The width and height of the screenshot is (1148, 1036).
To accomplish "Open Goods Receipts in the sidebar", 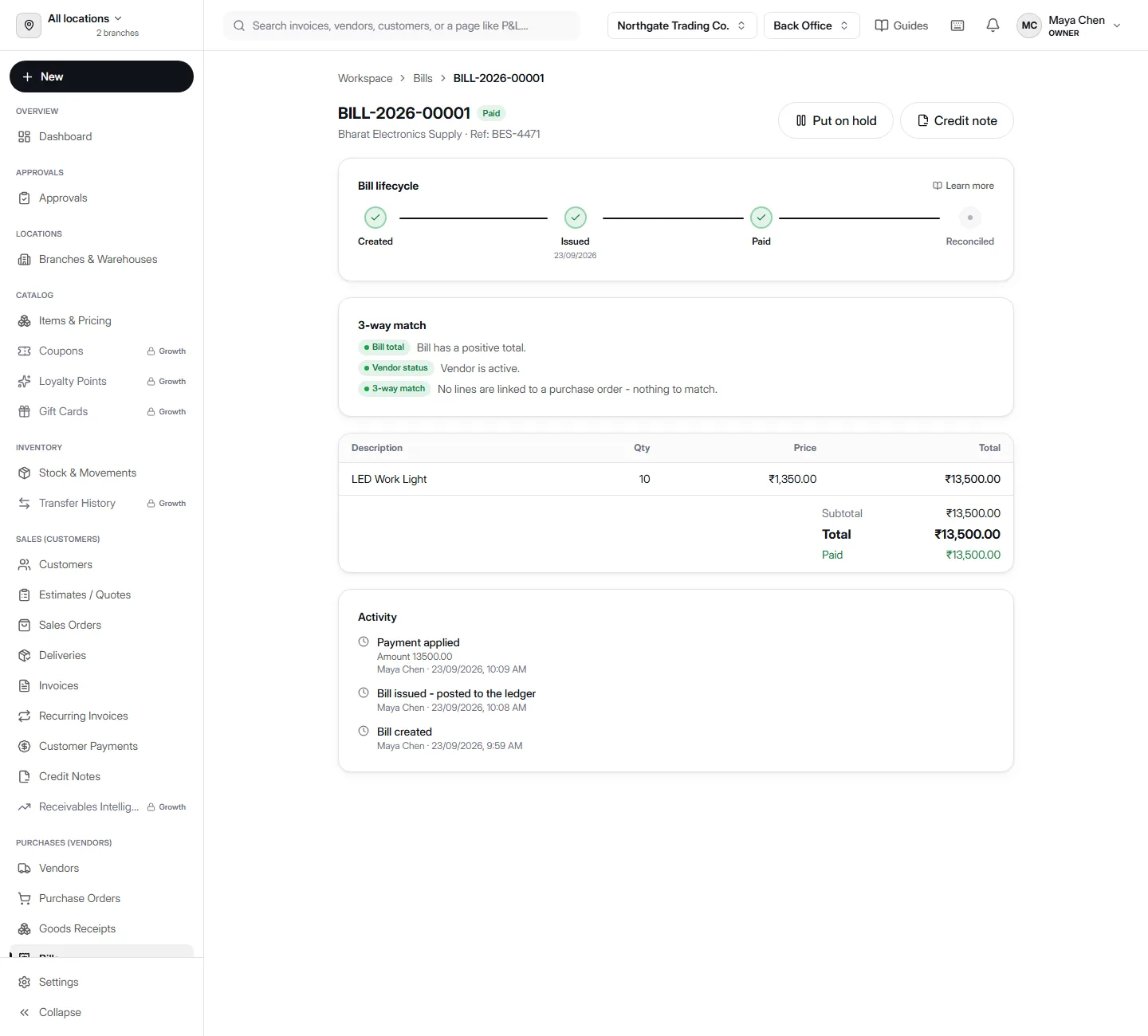I will point(102,928).
